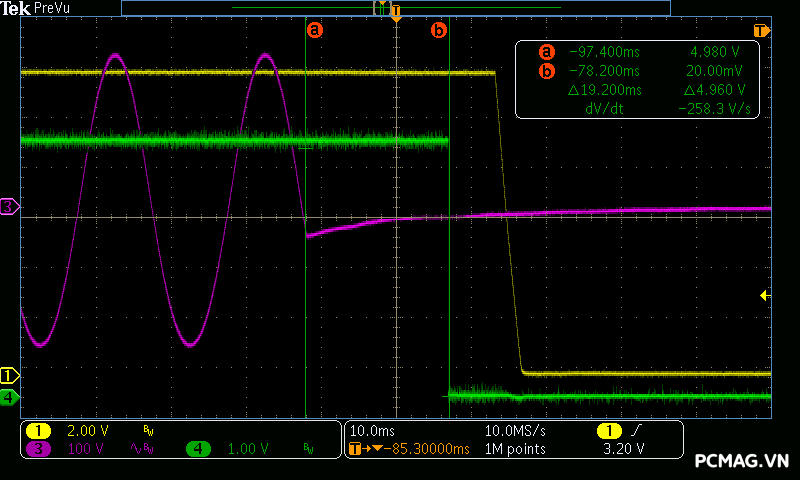
Task: Click the orange T indicator at top right
Action: pyautogui.click(x=761, y=31)
